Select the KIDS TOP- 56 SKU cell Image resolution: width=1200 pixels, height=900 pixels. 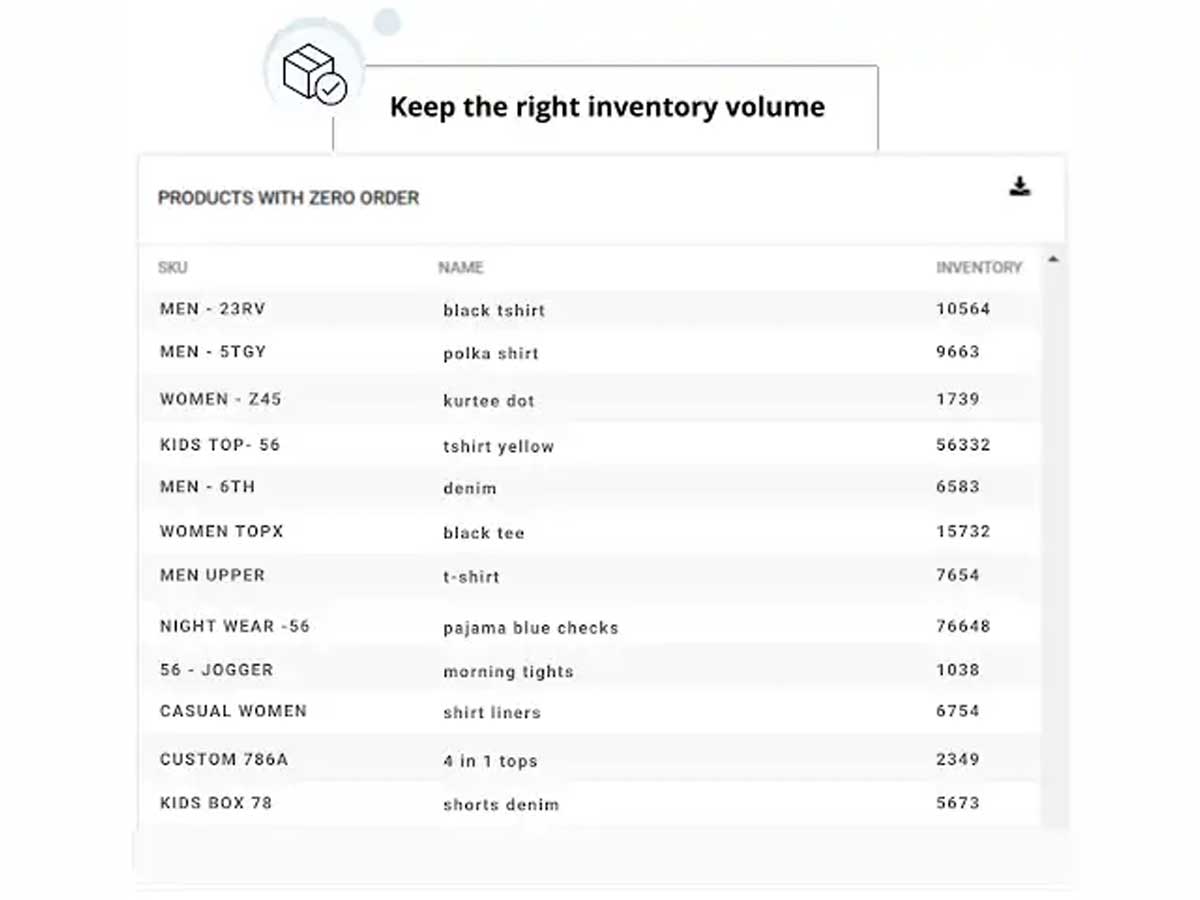click(x=220, y=445)
